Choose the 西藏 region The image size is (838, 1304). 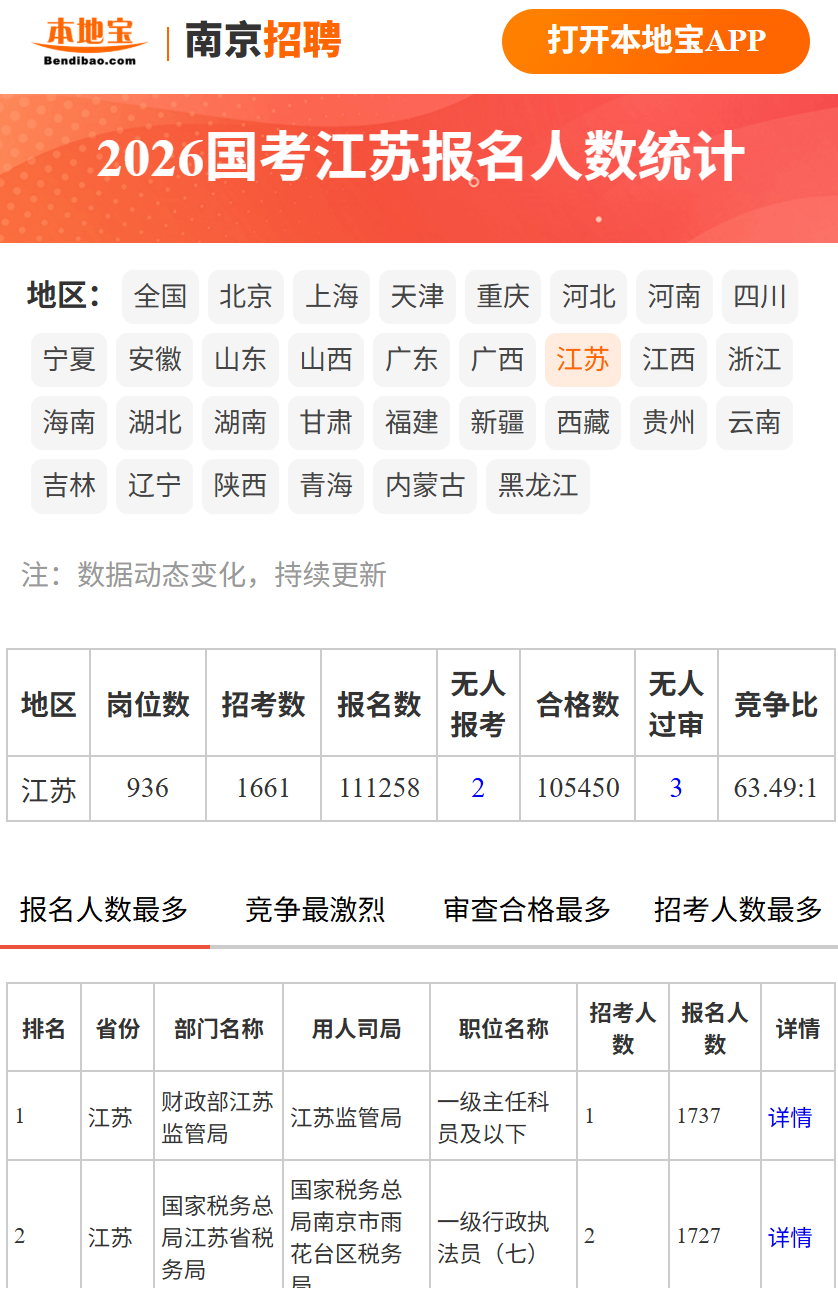pos(583,423)
